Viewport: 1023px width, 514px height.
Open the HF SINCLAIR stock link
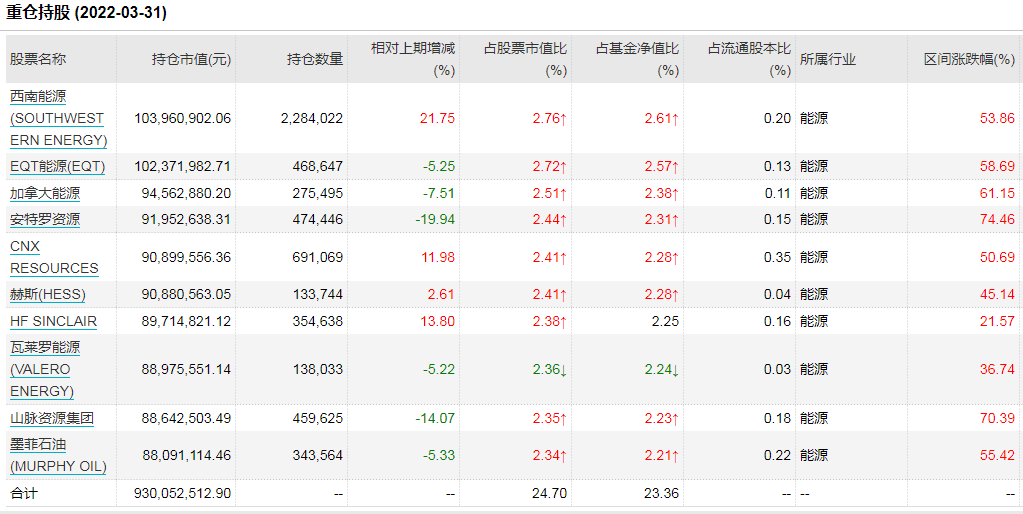coord(53,321)
